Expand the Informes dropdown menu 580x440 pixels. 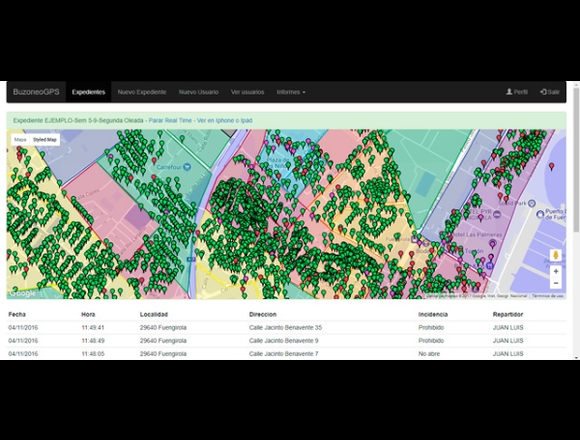pos(291,92)
